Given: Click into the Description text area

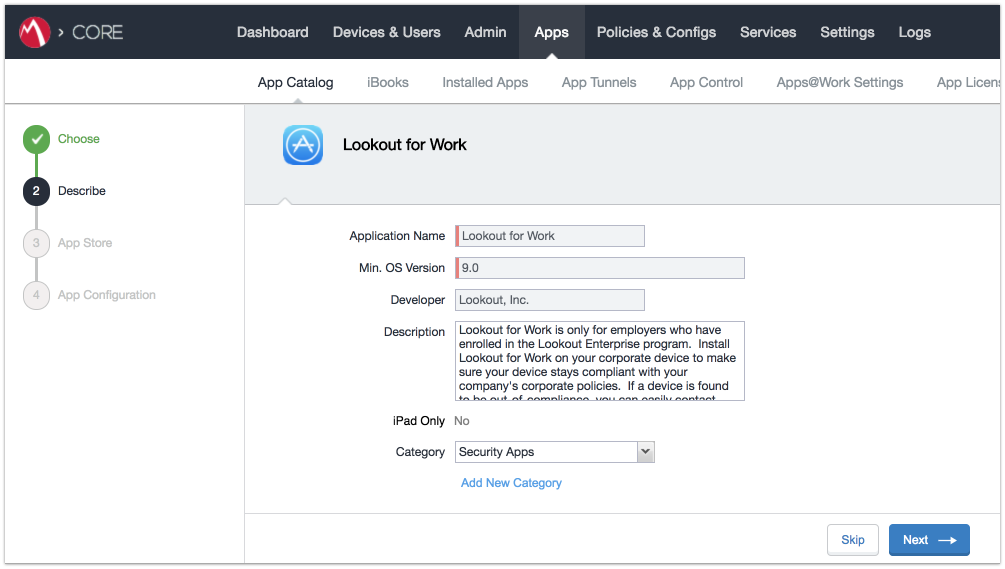Looking at the screenshot, I should point(598,360).
